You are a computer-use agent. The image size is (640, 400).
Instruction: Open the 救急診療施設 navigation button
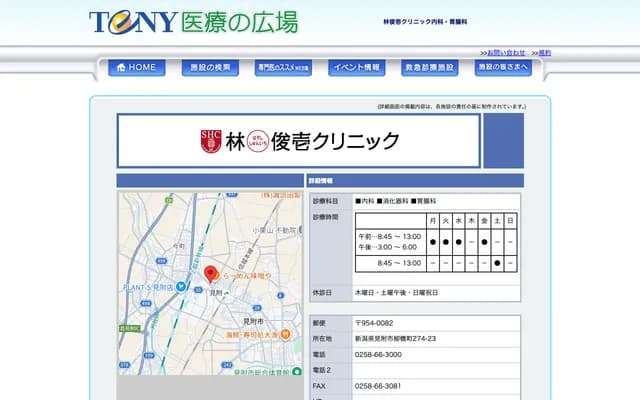coord(430,68)
